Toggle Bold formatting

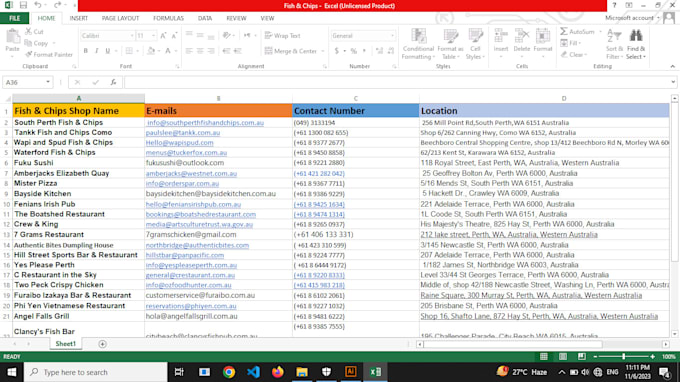pos(86,51)
